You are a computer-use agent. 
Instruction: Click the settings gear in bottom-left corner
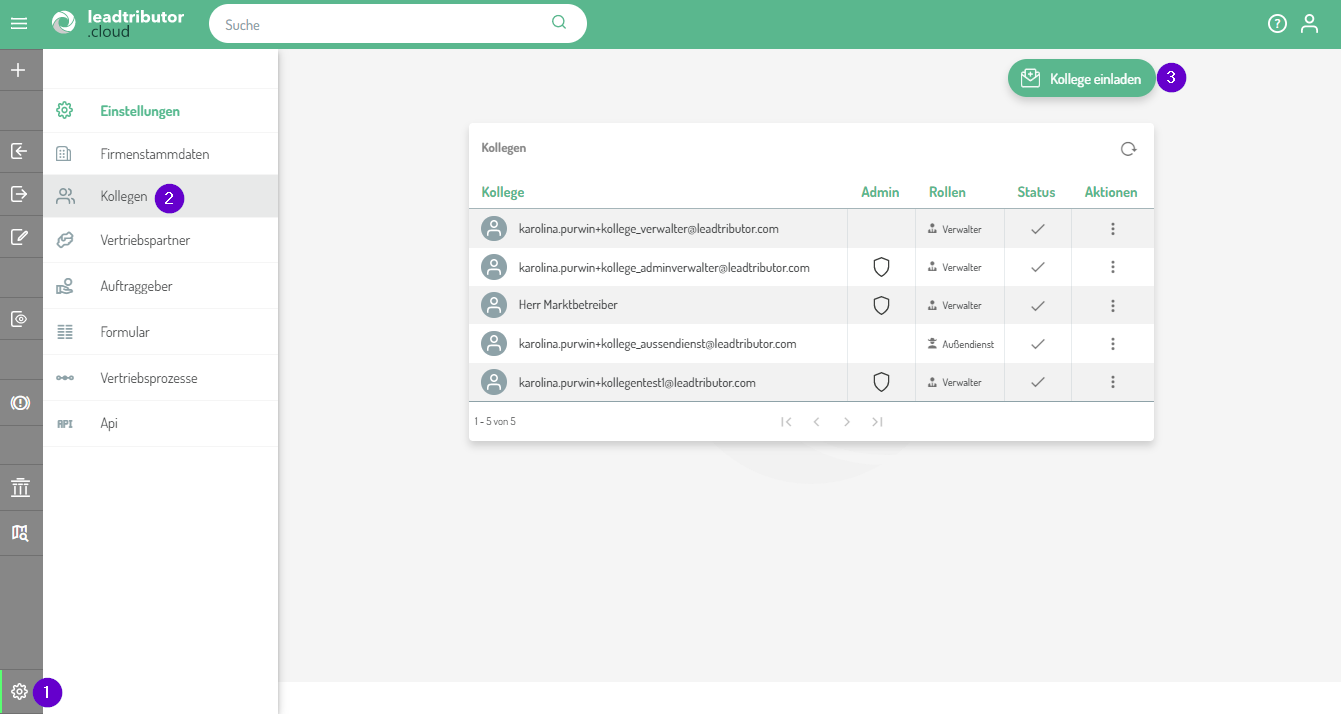point(19,691)
